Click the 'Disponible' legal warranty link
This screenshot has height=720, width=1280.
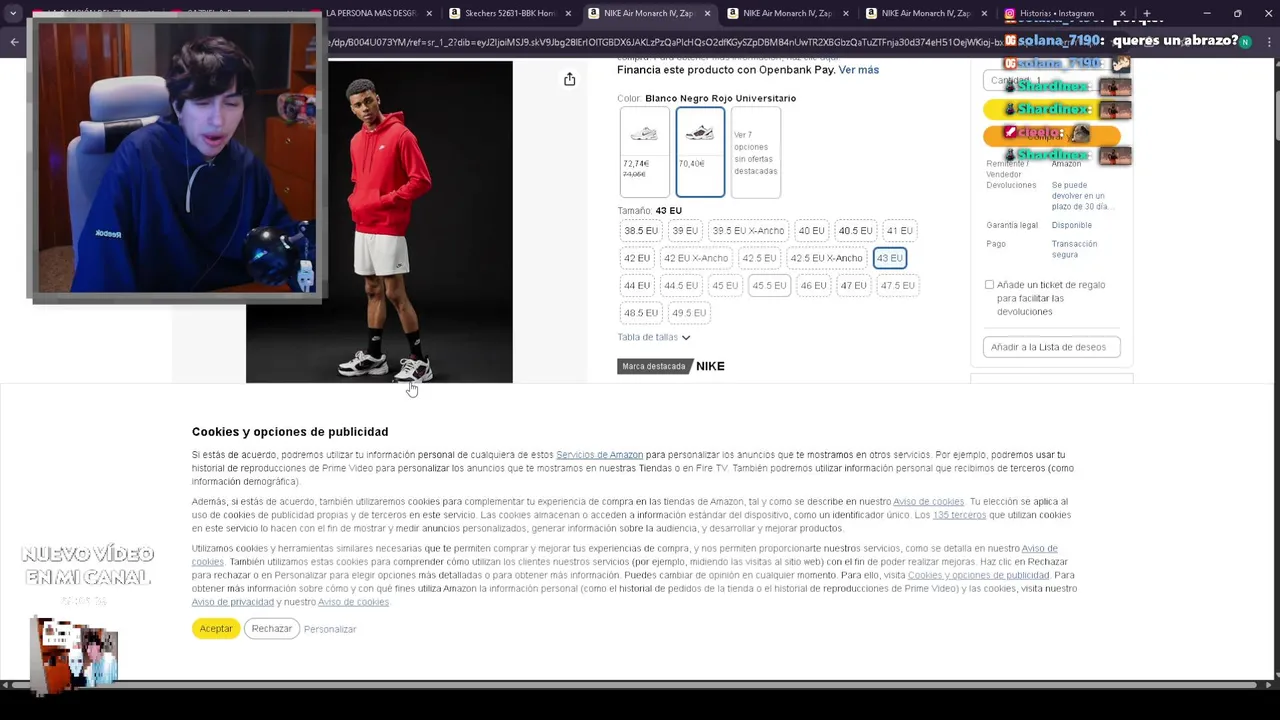pos(1071,225)
